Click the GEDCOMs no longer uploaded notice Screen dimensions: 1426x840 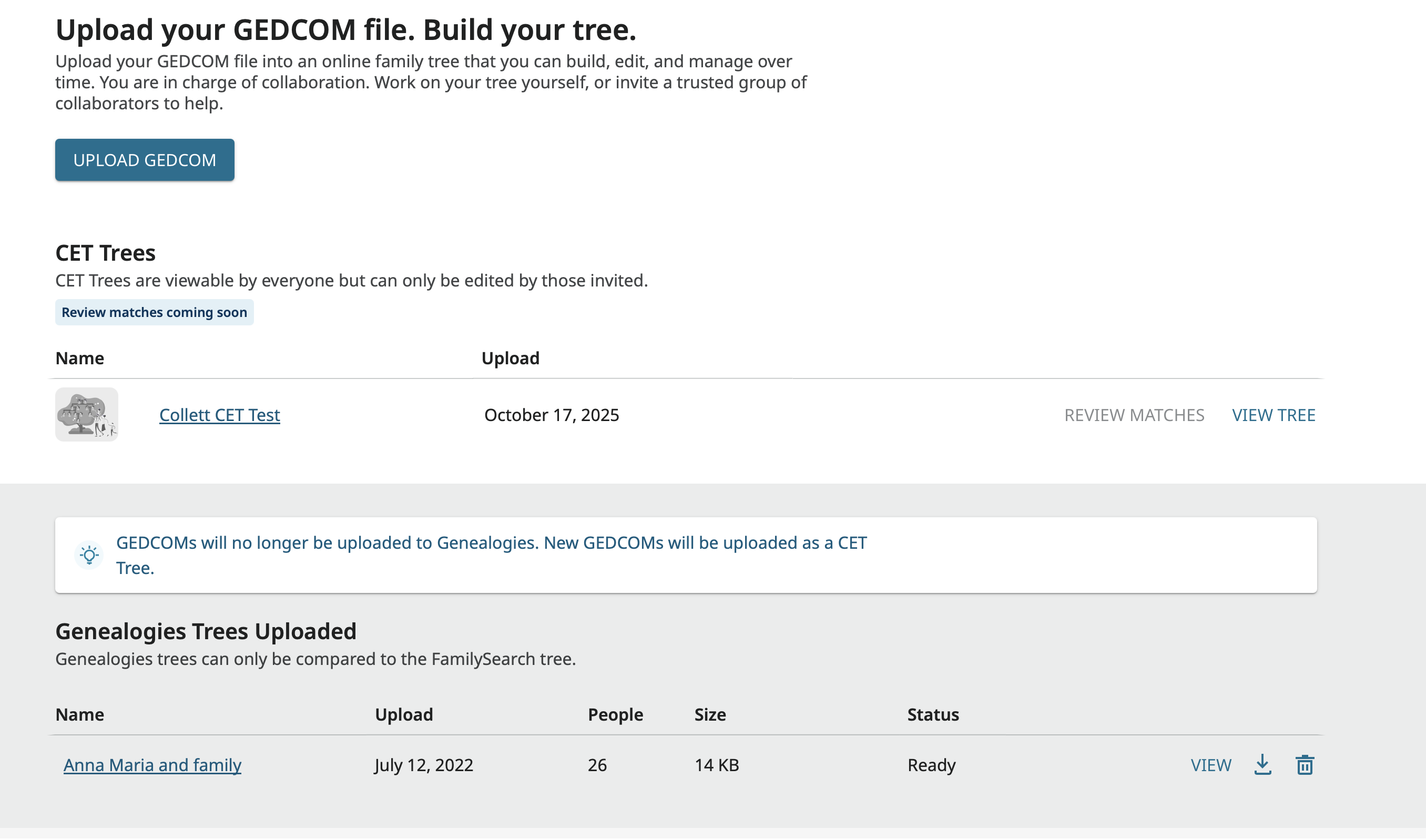click(491, 555)
